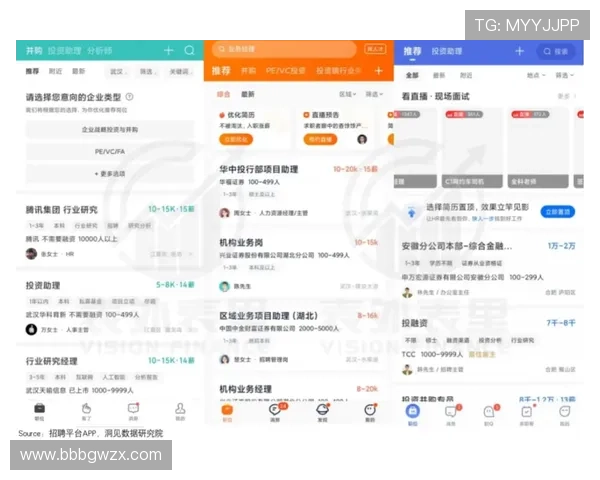This screenshot has height=480, width=600.
Task: Switch to 投资助理 tab in green header
Action: click(65, 51)
